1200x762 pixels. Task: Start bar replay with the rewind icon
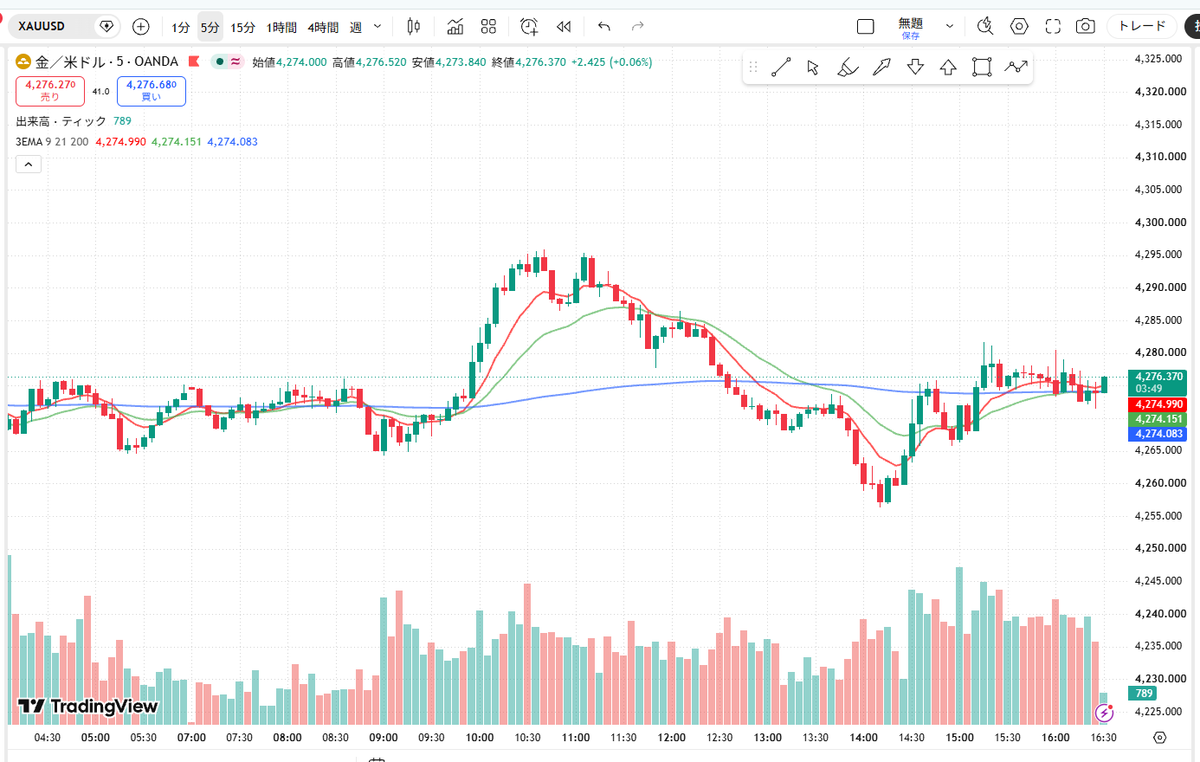[564, 27]
